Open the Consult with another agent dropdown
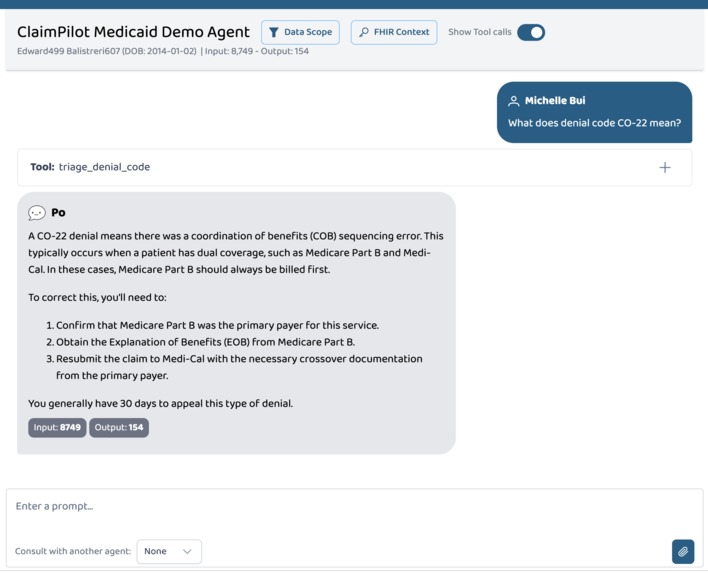Viewport: 708px width, 573px height. pos(169,551)
